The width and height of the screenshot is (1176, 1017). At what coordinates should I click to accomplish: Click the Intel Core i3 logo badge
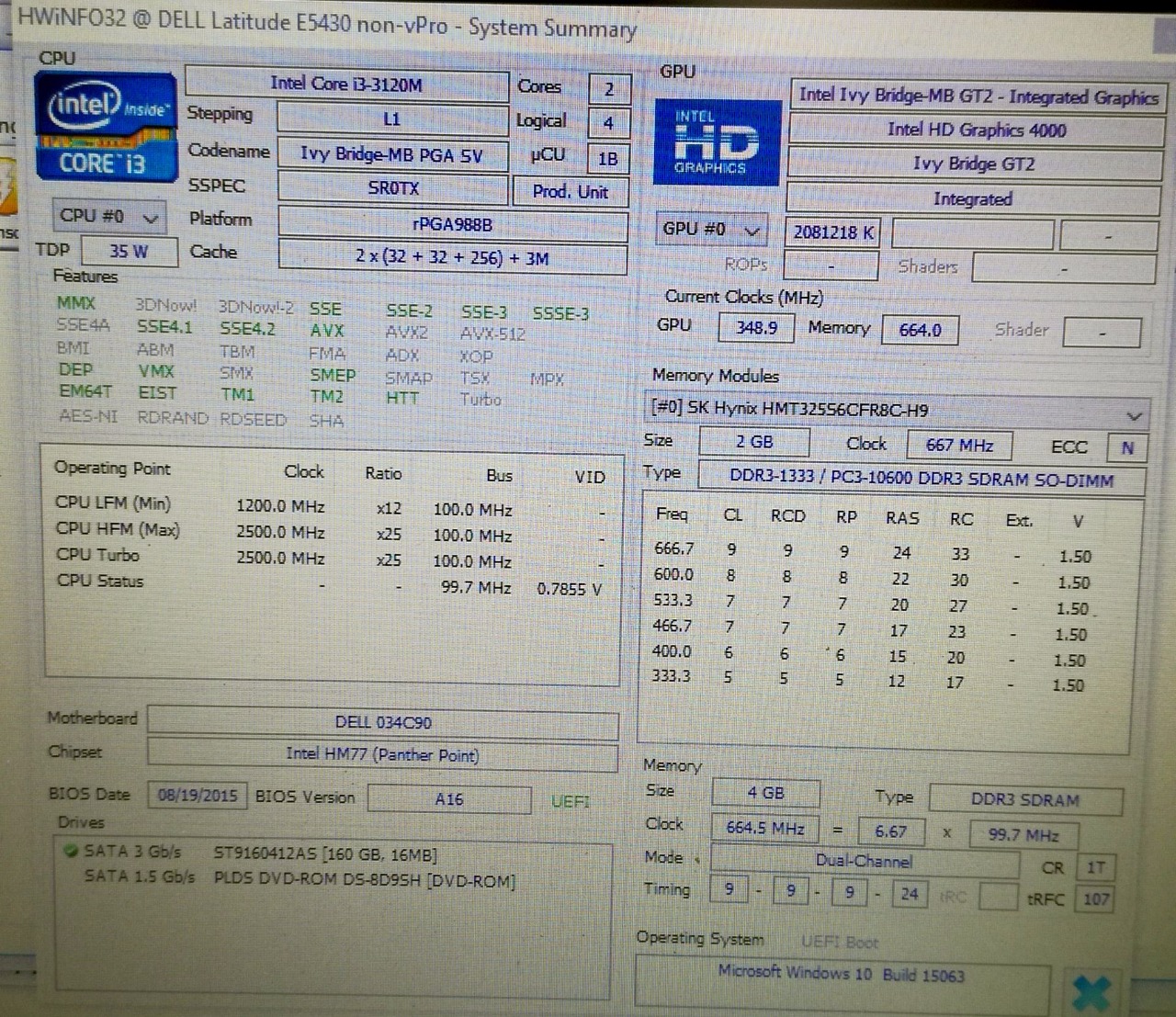point(105,127)
